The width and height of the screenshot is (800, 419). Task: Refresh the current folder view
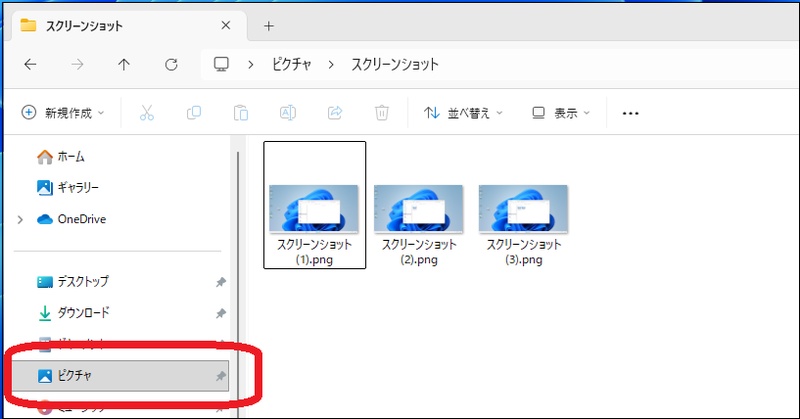[171, 64]
